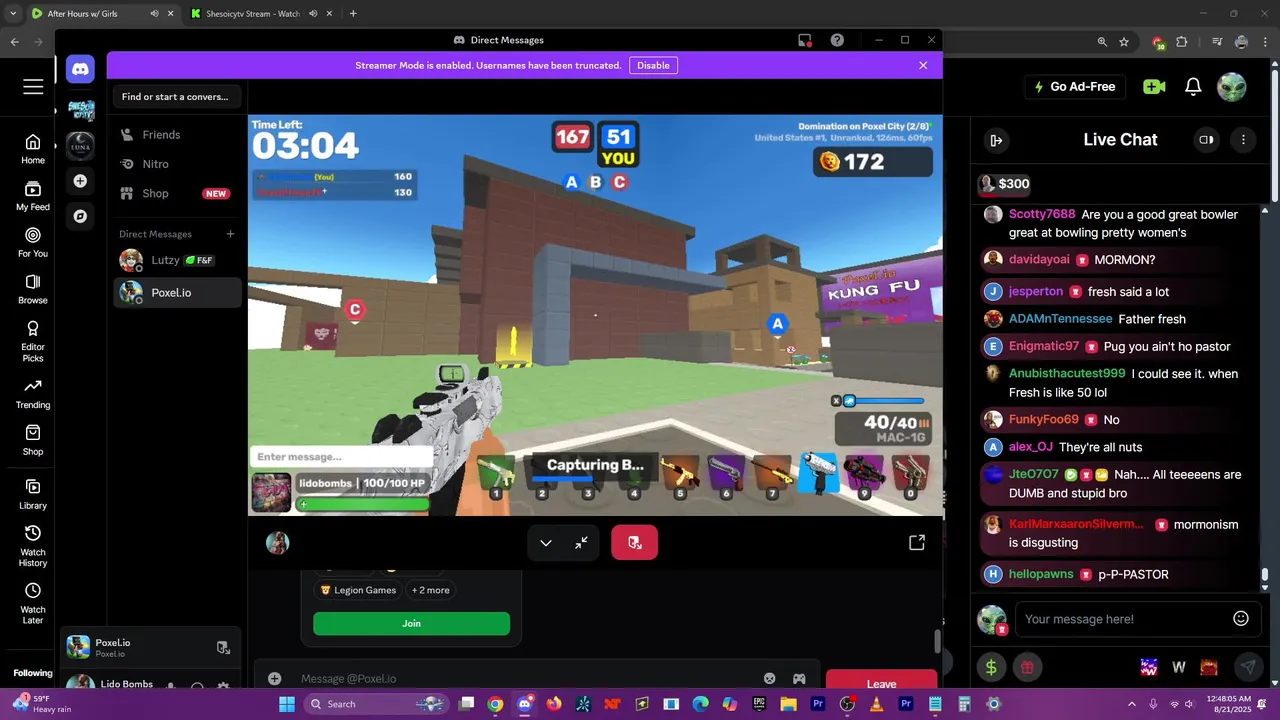This screenshot has width=1280, height=720.
Task: Send a tip with dollar icon
Action: tap(991, 667)
